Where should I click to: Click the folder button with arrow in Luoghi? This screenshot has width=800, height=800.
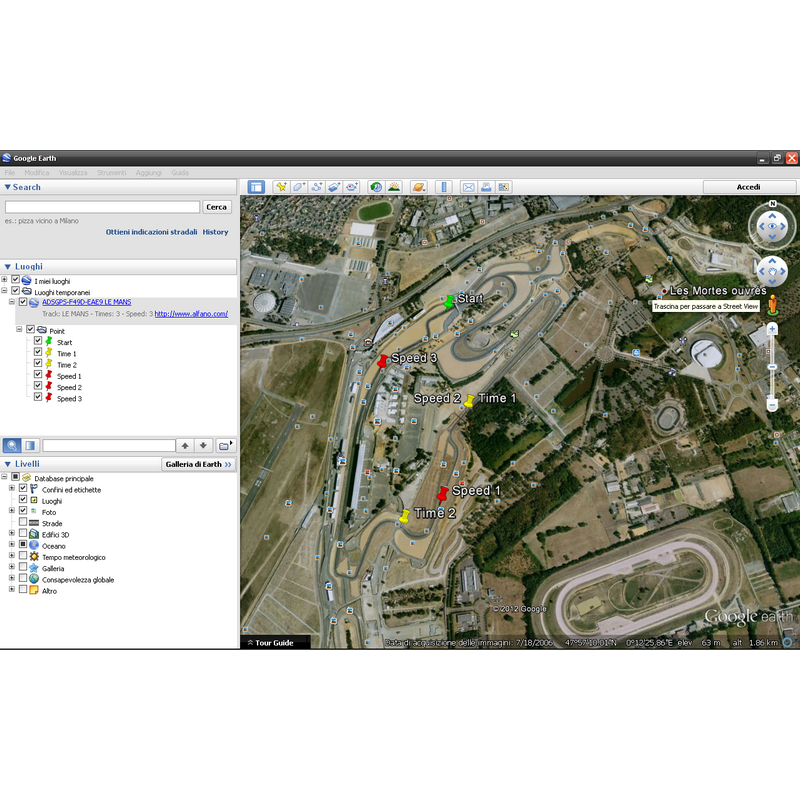[x=224, y=445]
